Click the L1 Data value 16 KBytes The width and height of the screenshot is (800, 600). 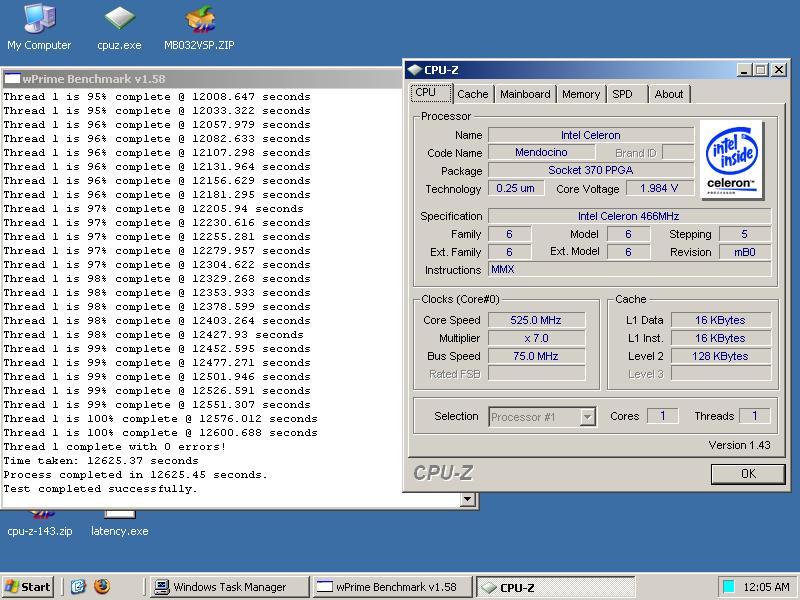point(720,320)
